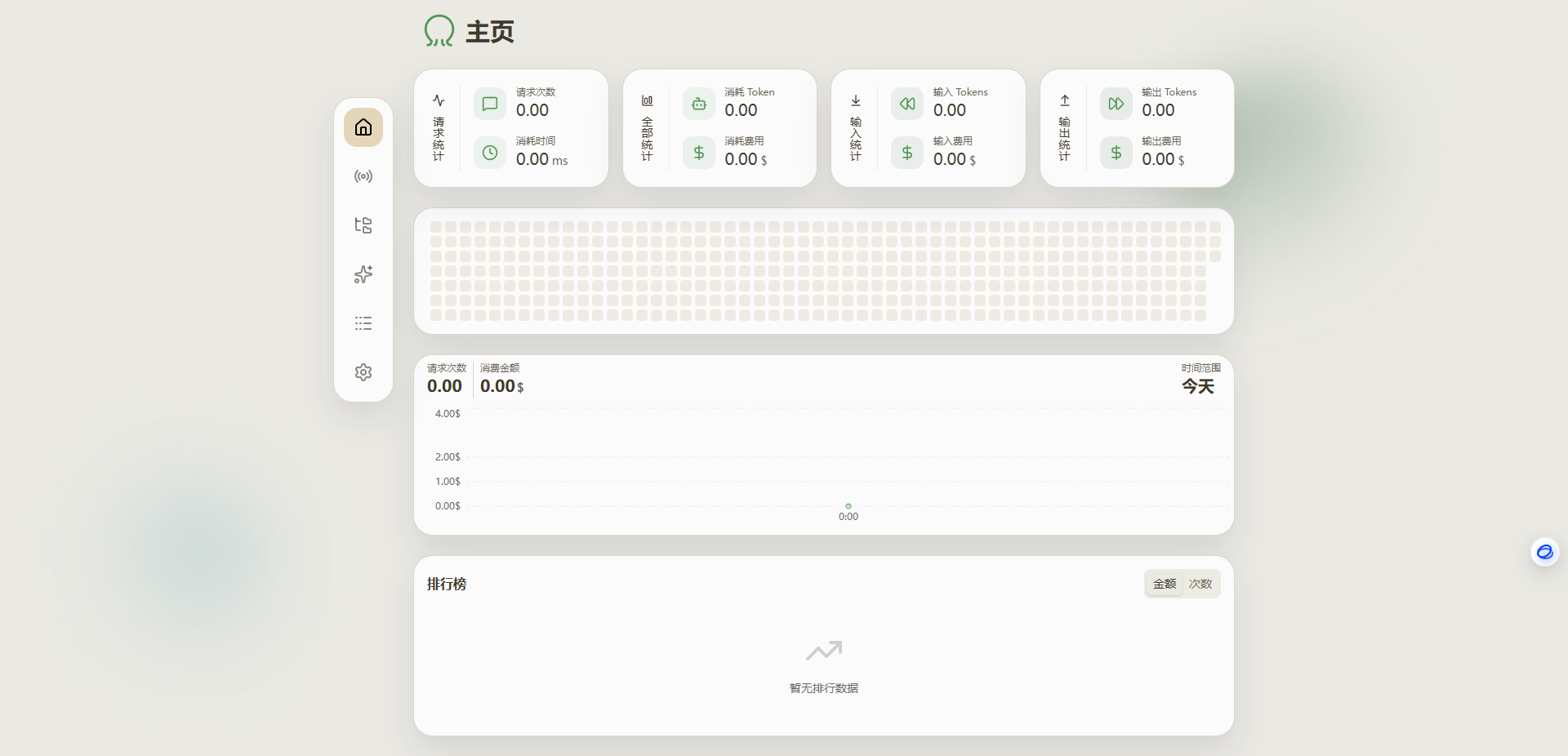Click the group tree icon in sidebar

point(363,225)
